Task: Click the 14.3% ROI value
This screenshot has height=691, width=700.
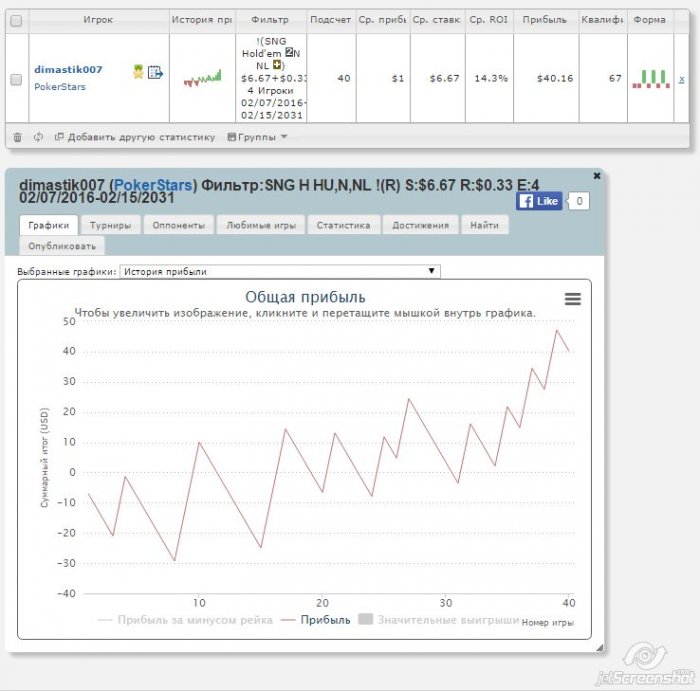Action: 491,79
